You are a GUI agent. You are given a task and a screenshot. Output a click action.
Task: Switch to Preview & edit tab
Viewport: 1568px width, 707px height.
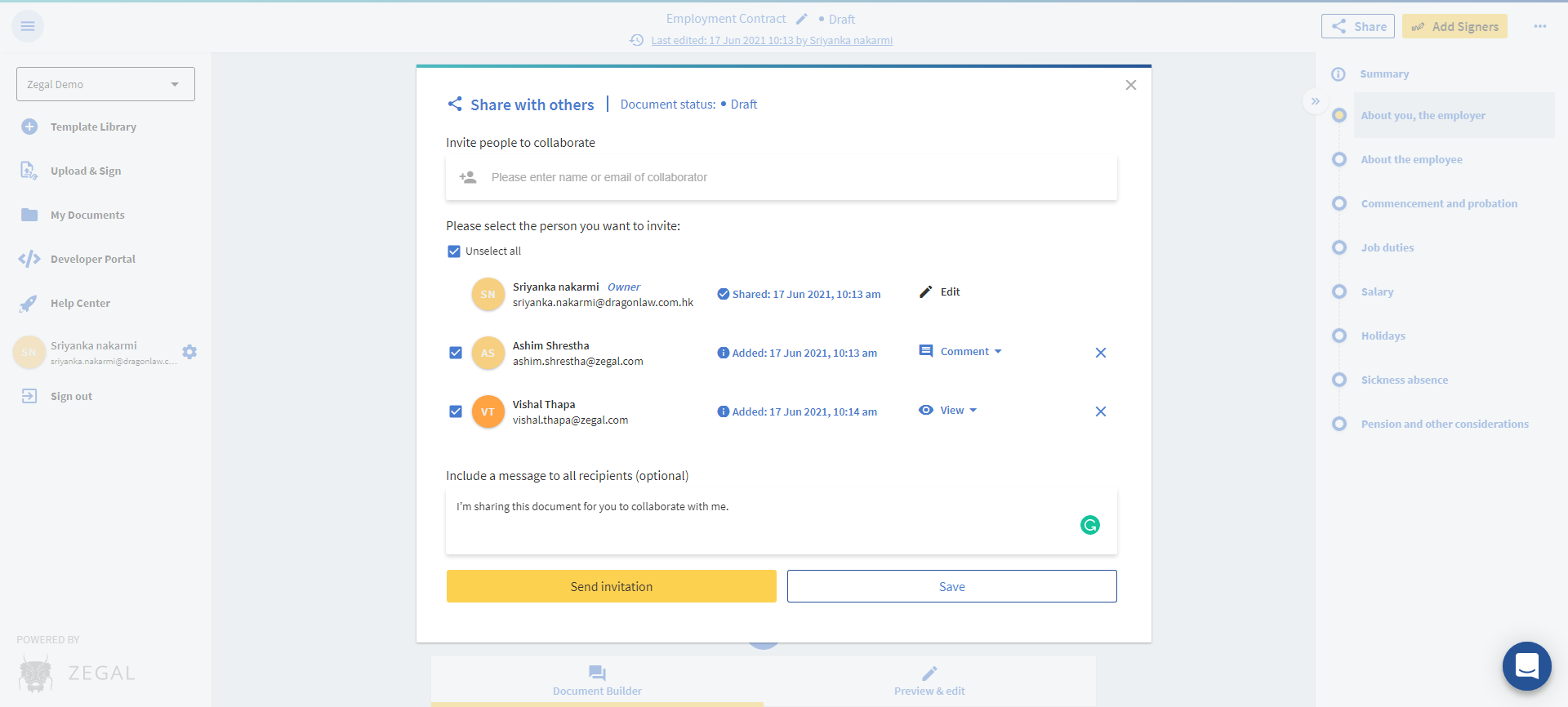pyautogui.click(x=929, y=681)
